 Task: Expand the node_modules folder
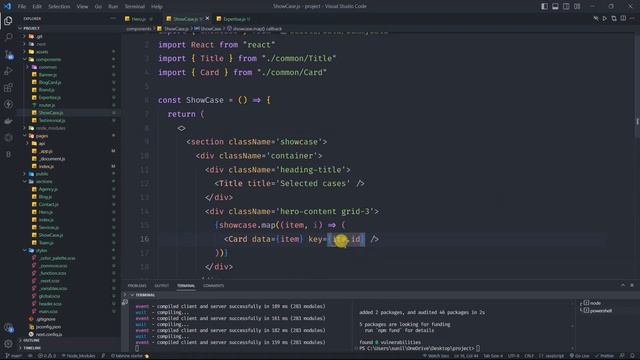coord(68,128)
